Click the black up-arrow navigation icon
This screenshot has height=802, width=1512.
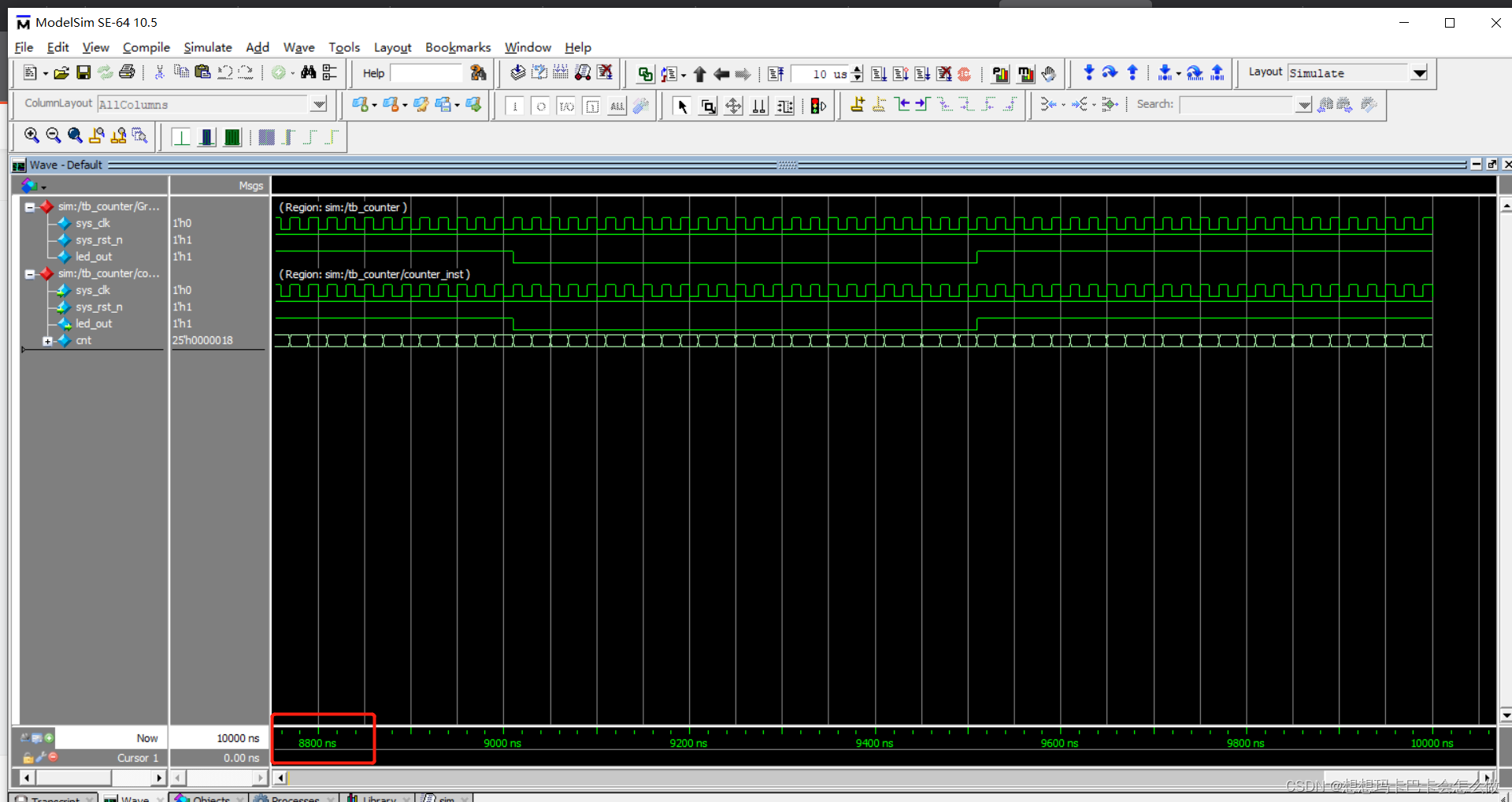click(700, 74)
